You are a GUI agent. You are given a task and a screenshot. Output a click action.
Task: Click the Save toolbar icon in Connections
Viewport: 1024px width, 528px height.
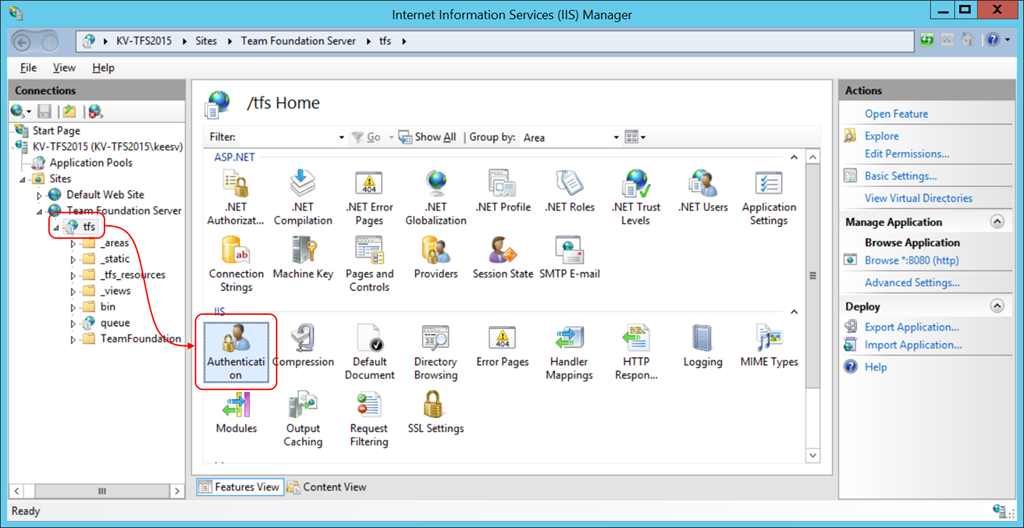pos(44,111)
